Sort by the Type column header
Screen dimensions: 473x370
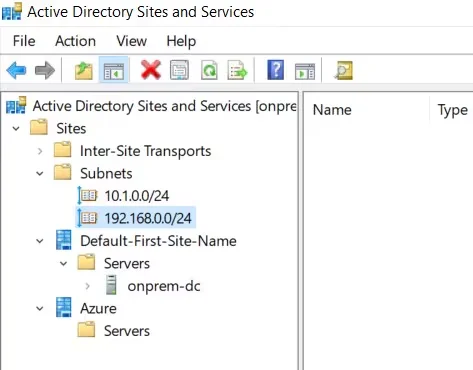coord(452,110)
